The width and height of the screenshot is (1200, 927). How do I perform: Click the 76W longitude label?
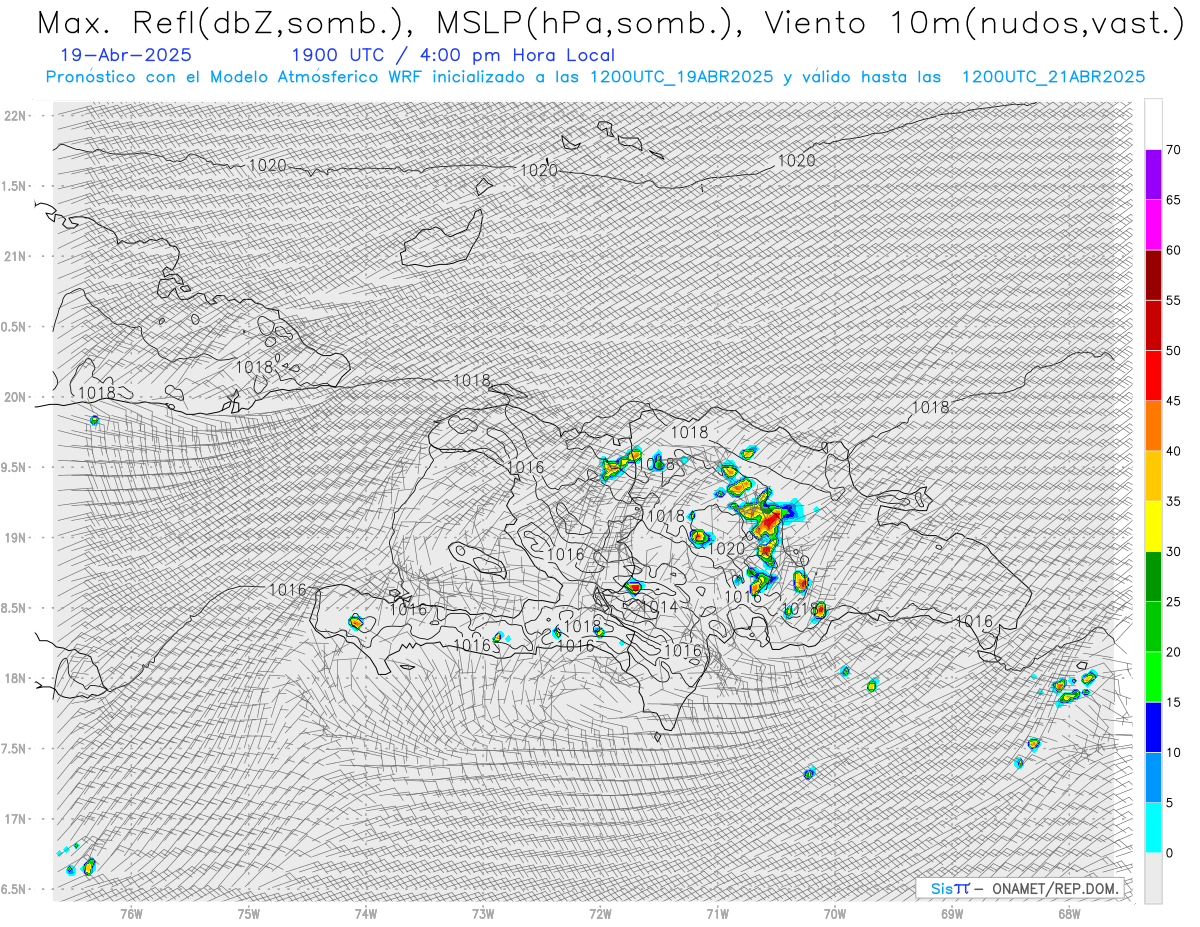click(x=131, y=914)
